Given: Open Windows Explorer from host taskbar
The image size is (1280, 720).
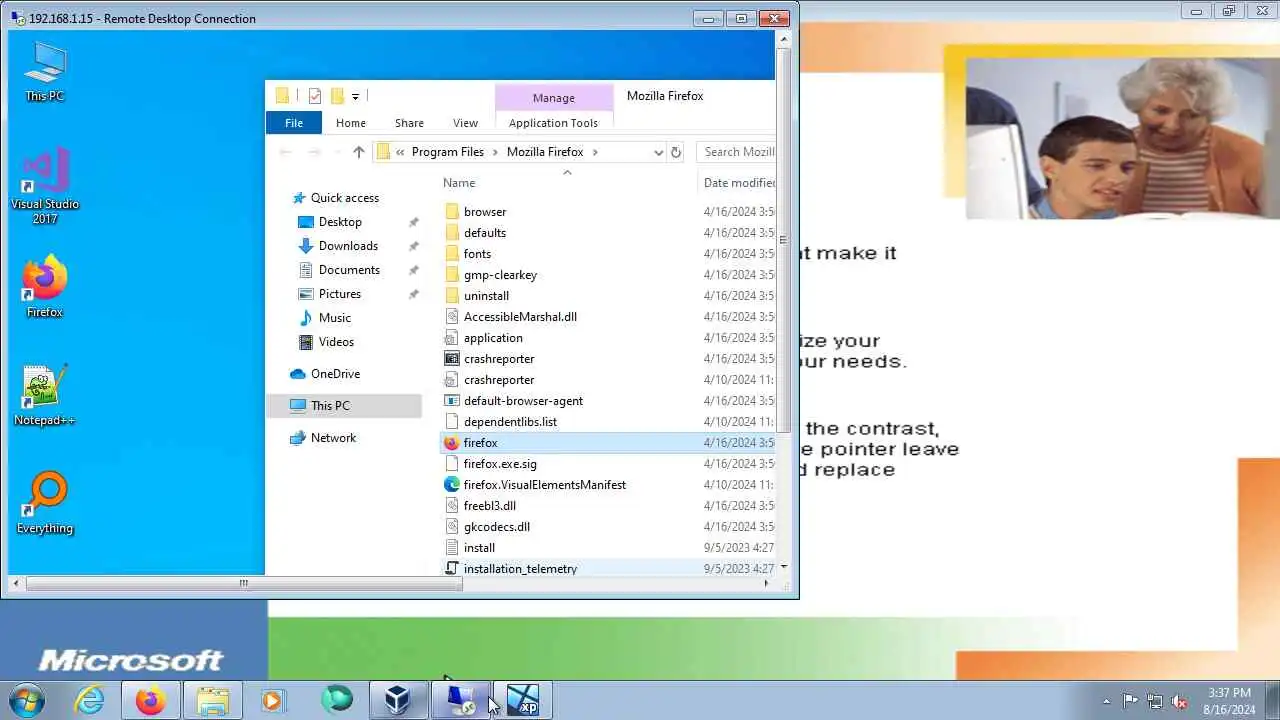Looking at the screenshot, I should pyautogui.click(x=213, y=700).
